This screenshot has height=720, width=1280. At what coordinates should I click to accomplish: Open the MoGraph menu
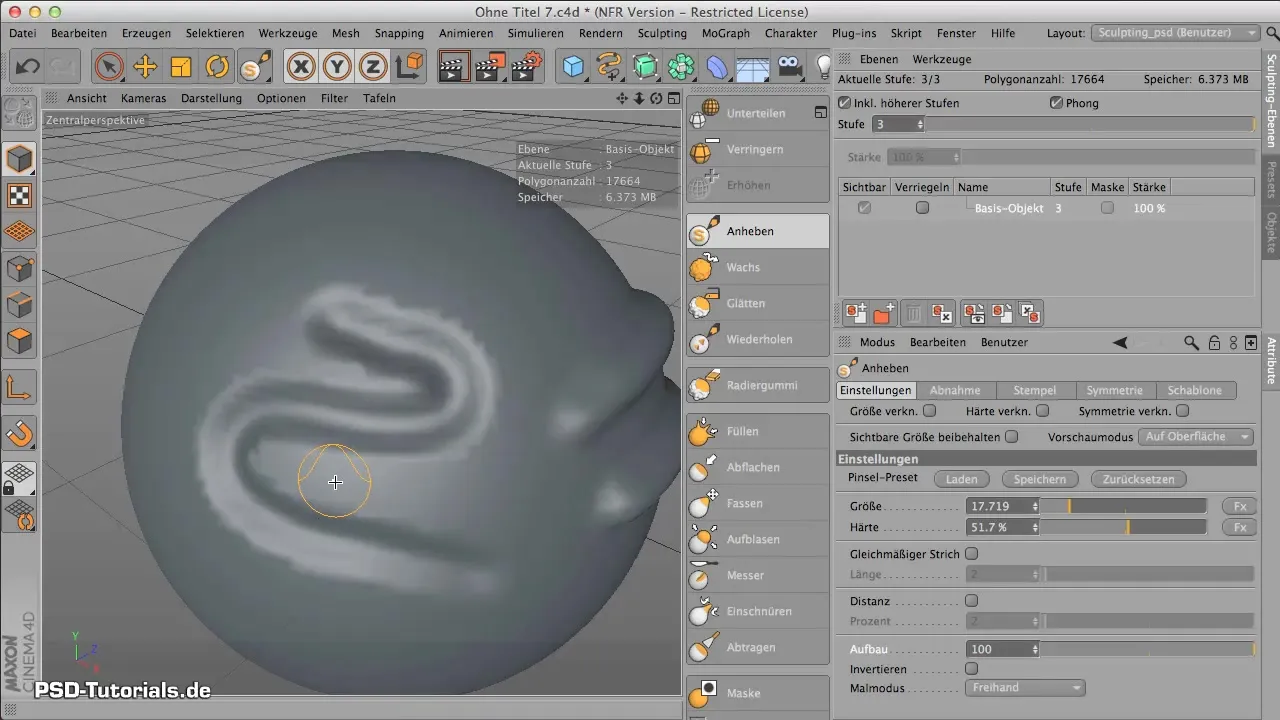(x=726, y=33)
